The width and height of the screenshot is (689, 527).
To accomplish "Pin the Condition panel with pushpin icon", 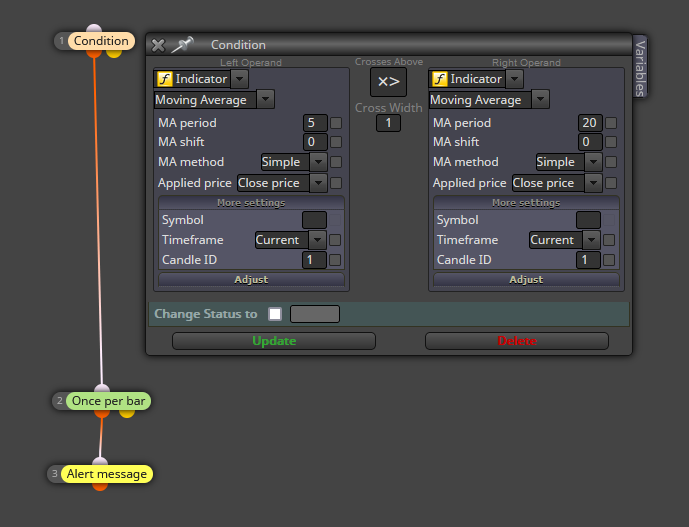I will point(182,44).
